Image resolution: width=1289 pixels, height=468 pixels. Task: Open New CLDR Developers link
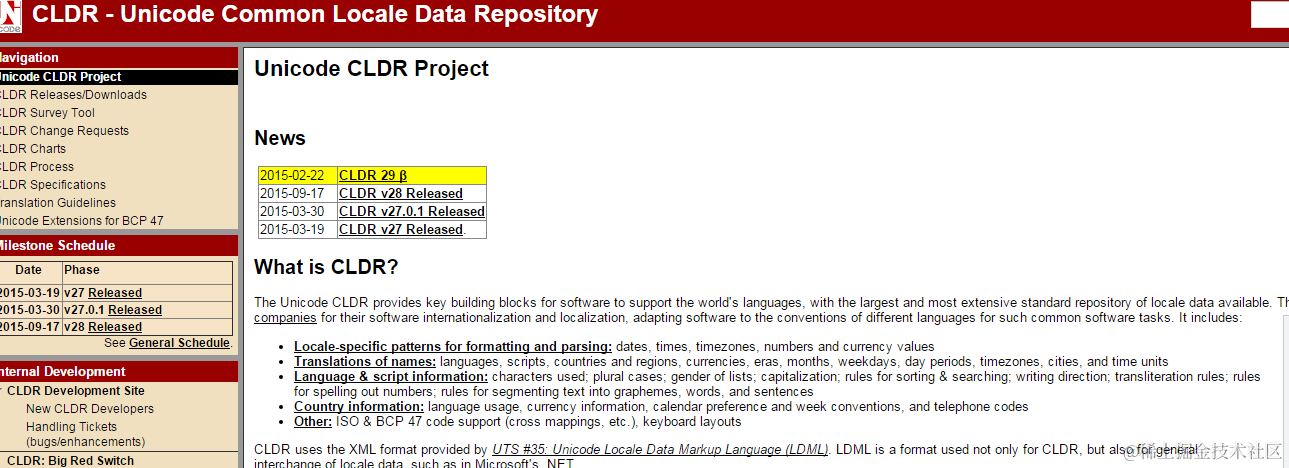pyautogui.click(x=90, y=409)
